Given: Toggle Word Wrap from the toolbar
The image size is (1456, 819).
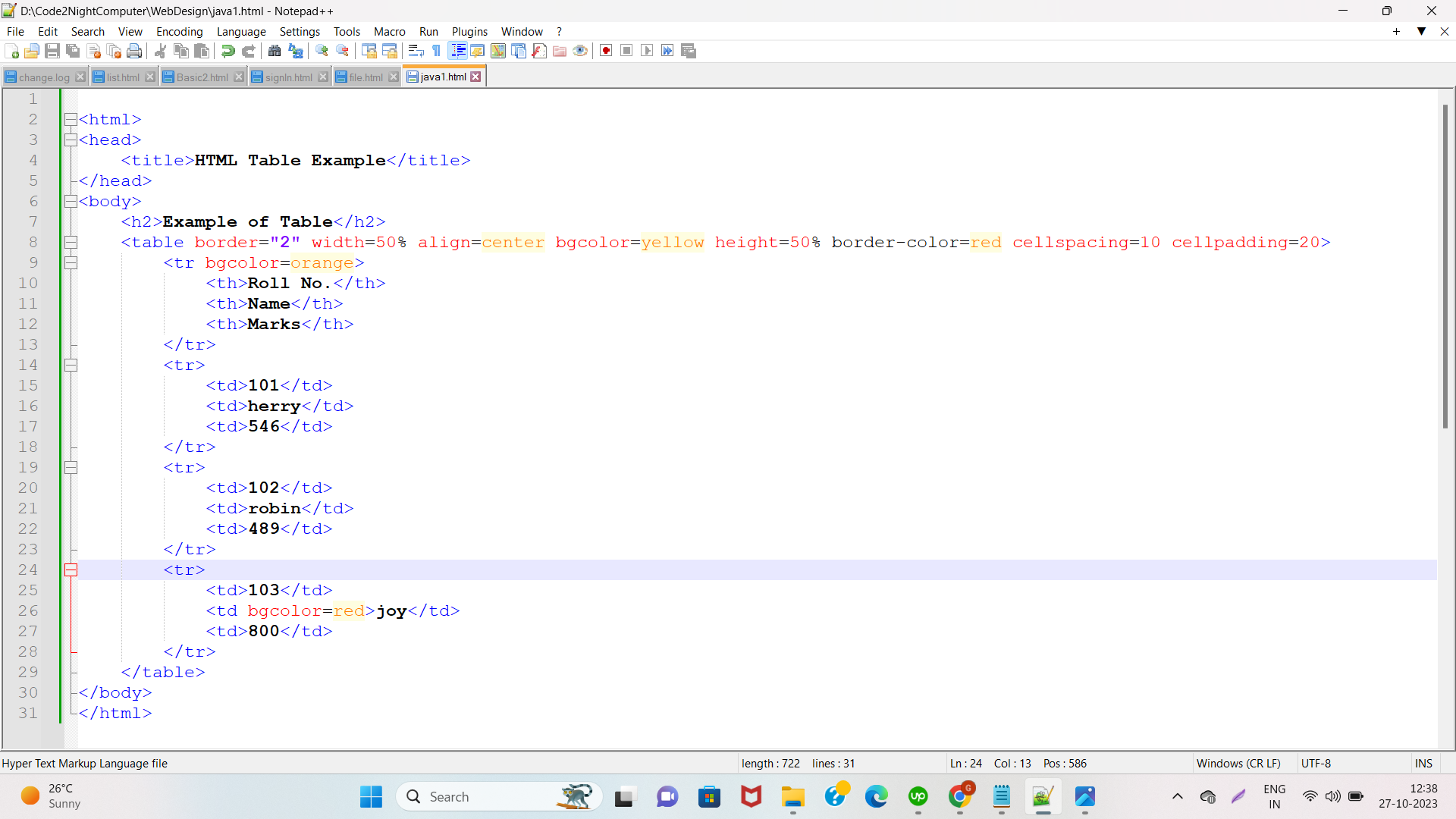Looking at the screenshot, I should (416, 51).
